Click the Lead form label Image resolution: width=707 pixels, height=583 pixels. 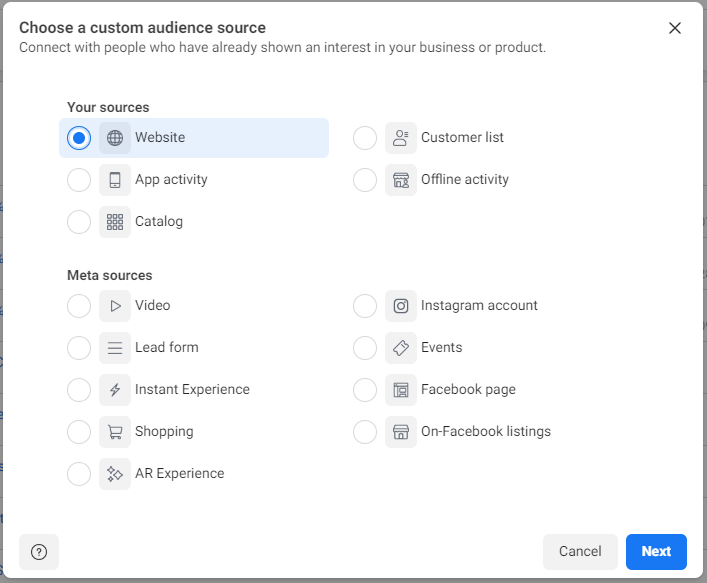[166, 347]
